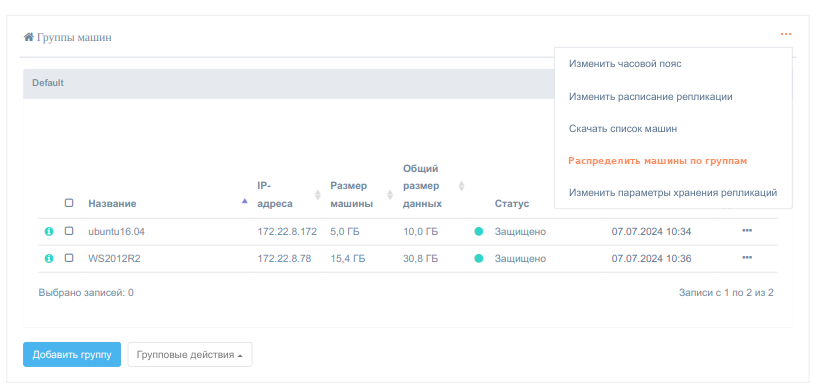Image resolution: width=818 pixels, height=392 pixels.
Task: Choose Распределить машины по группам
Action: click(658, 161)
